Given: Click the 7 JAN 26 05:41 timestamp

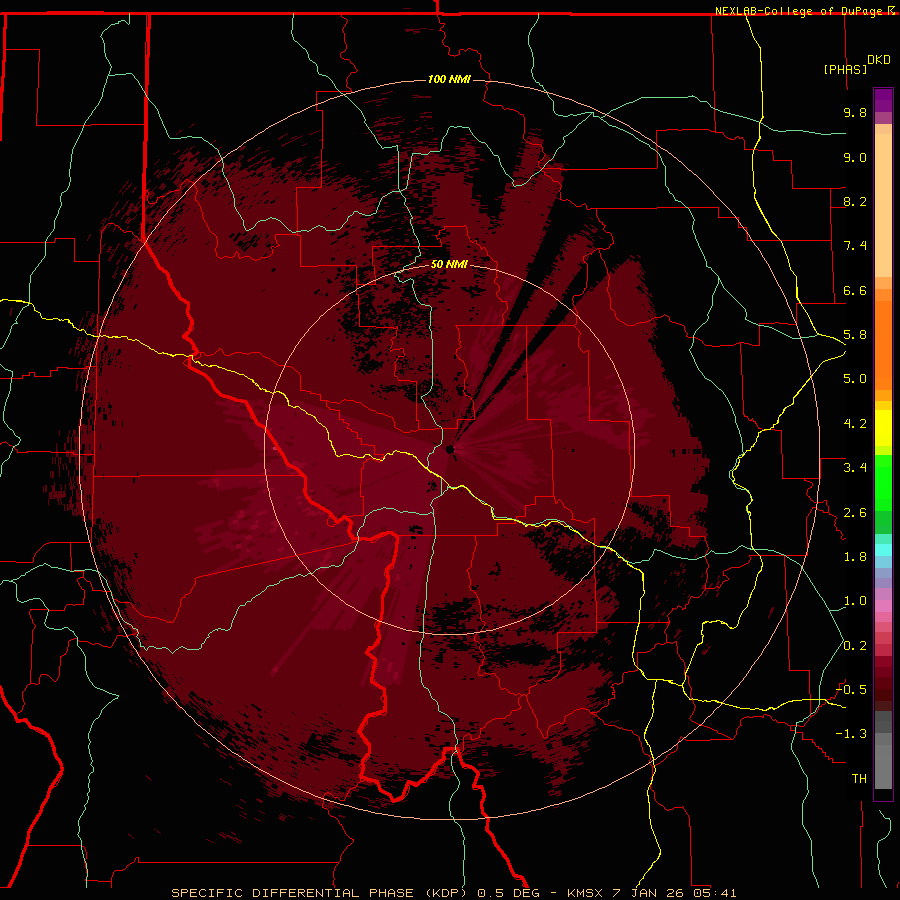Looking at the screenshot, I should pos(676,893).
